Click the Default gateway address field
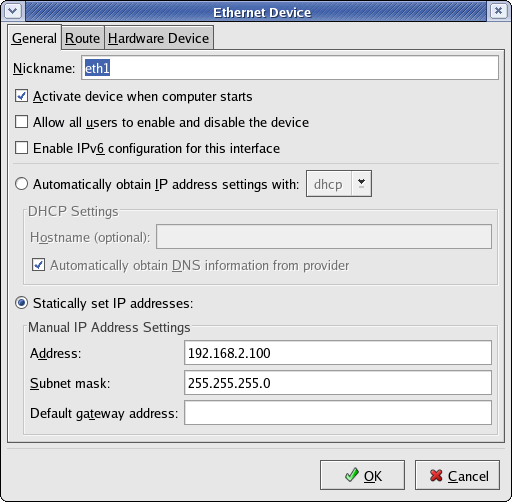512x502 pixels. click(x=338, y=413)
